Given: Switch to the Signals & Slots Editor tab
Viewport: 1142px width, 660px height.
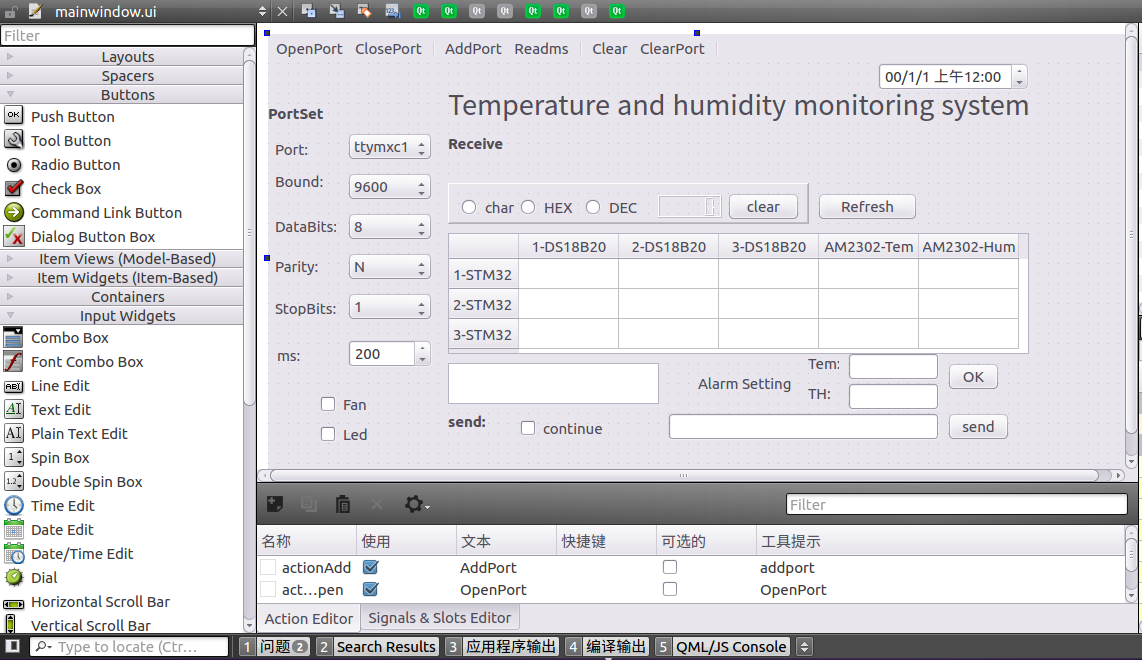Looking at the screenshot, I should pyautogui.click(x=439, y=618).
